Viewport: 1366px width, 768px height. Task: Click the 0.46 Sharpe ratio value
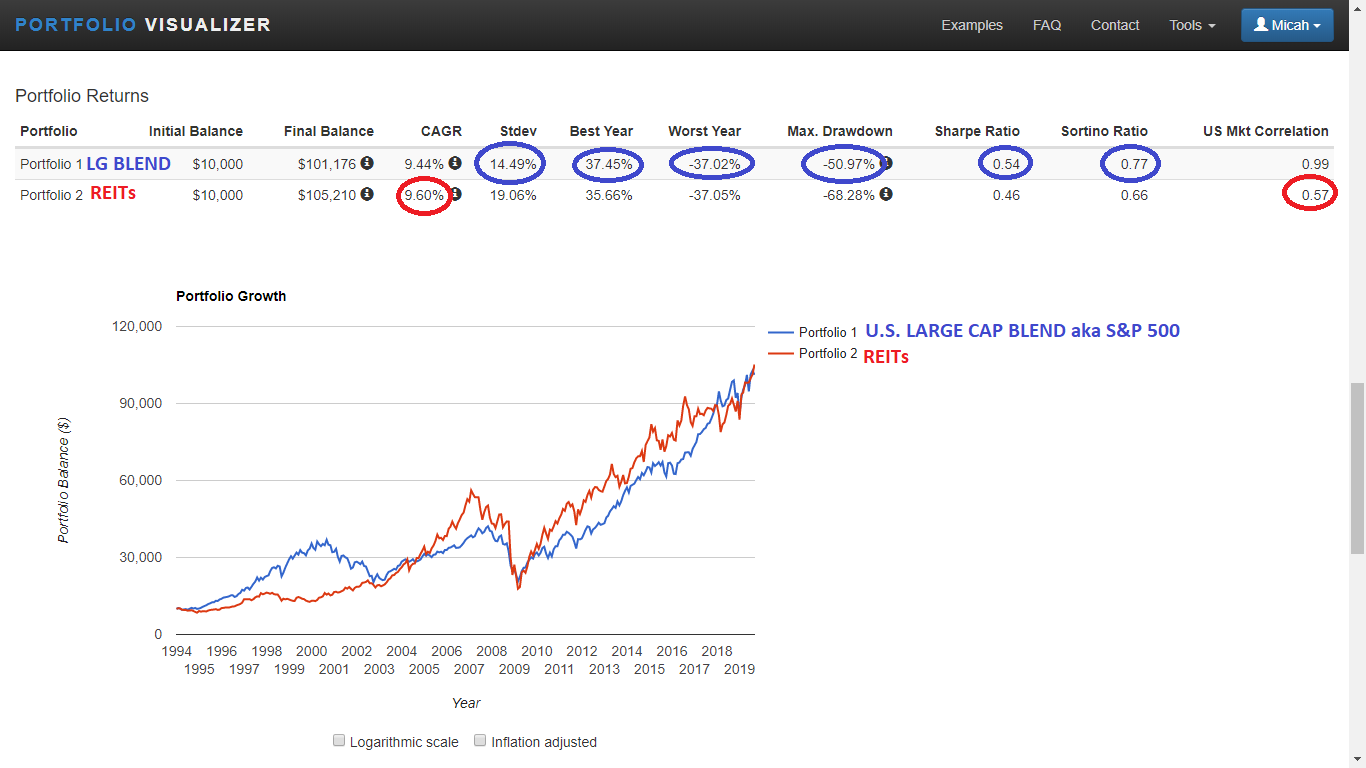[x=1006, y=195]
